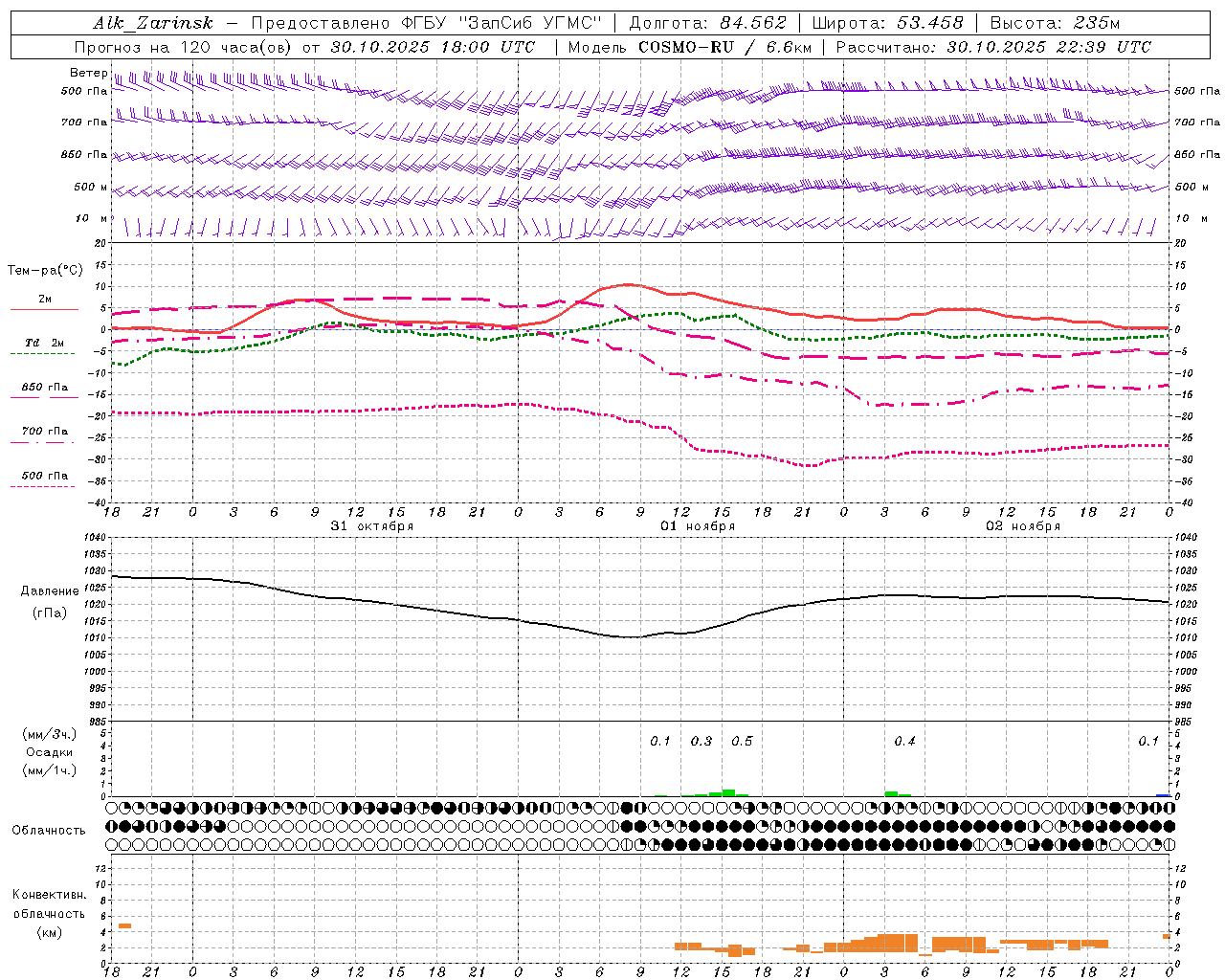The width and height of the screenshot is (1225, 980).
Task: Click the Широта: 53.458 value
Action: 887,23
